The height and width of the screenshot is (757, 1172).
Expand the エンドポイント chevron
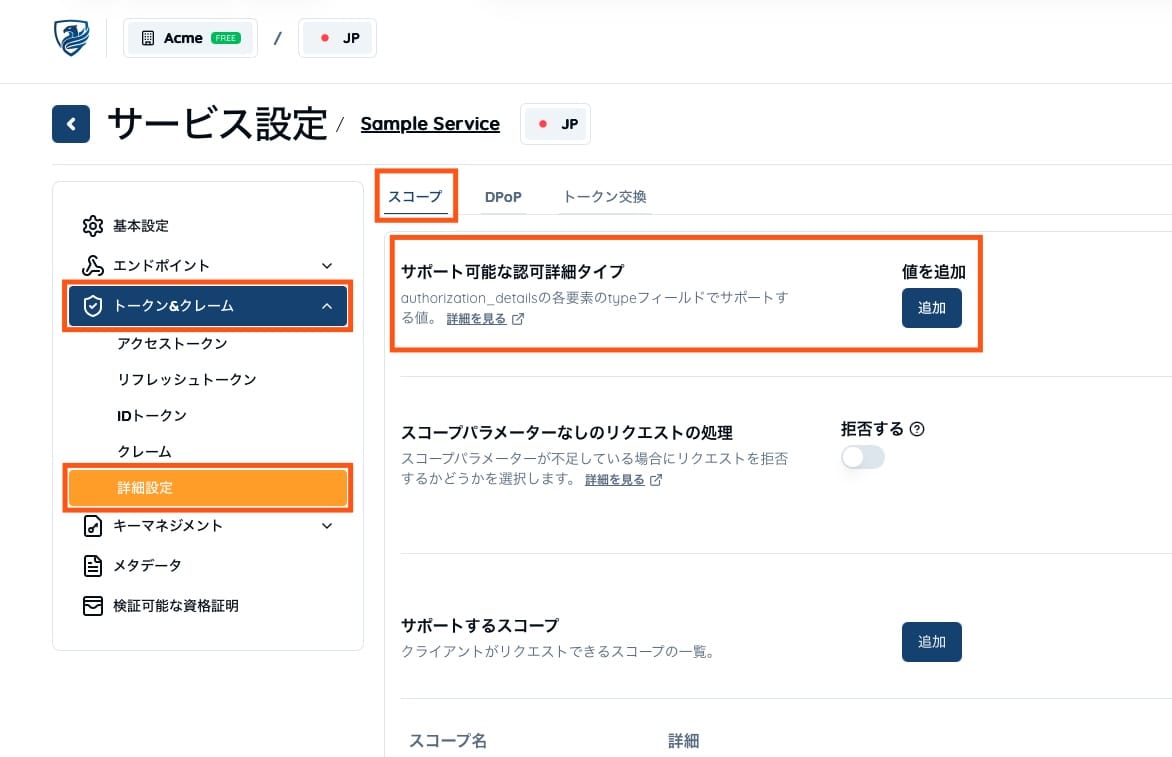[x=327, y=265]
